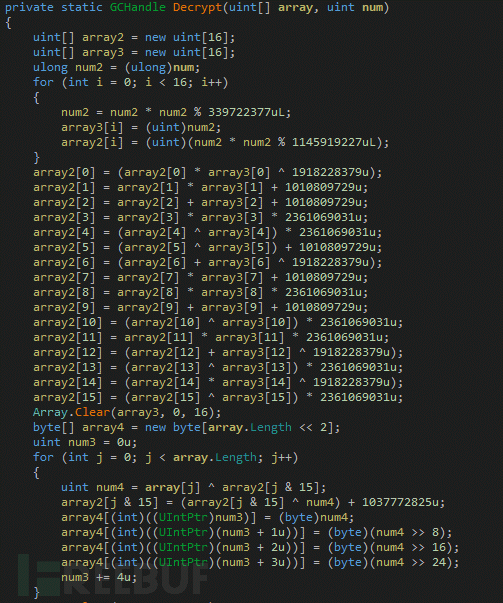Click num4 in the uint num4 declaration
The height and width of the screenshot is (603, 503).
coord(110,487)
